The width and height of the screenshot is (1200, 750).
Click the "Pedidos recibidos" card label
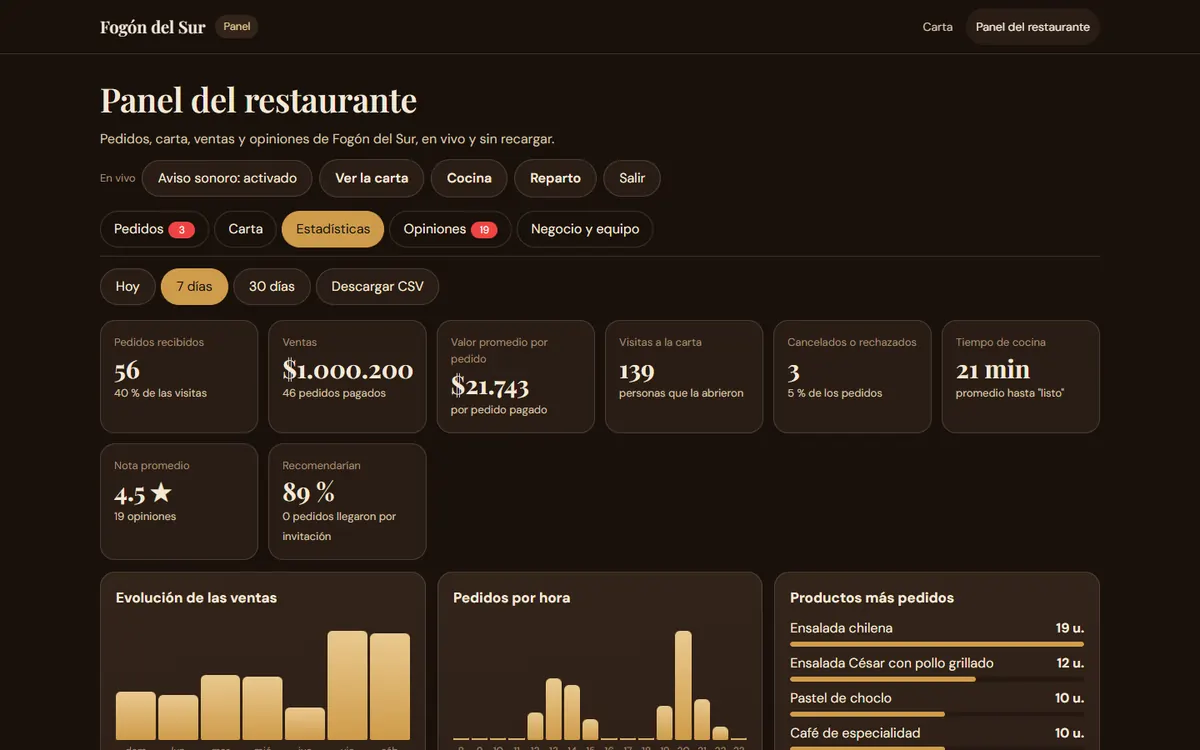click(x=159, y=342)
